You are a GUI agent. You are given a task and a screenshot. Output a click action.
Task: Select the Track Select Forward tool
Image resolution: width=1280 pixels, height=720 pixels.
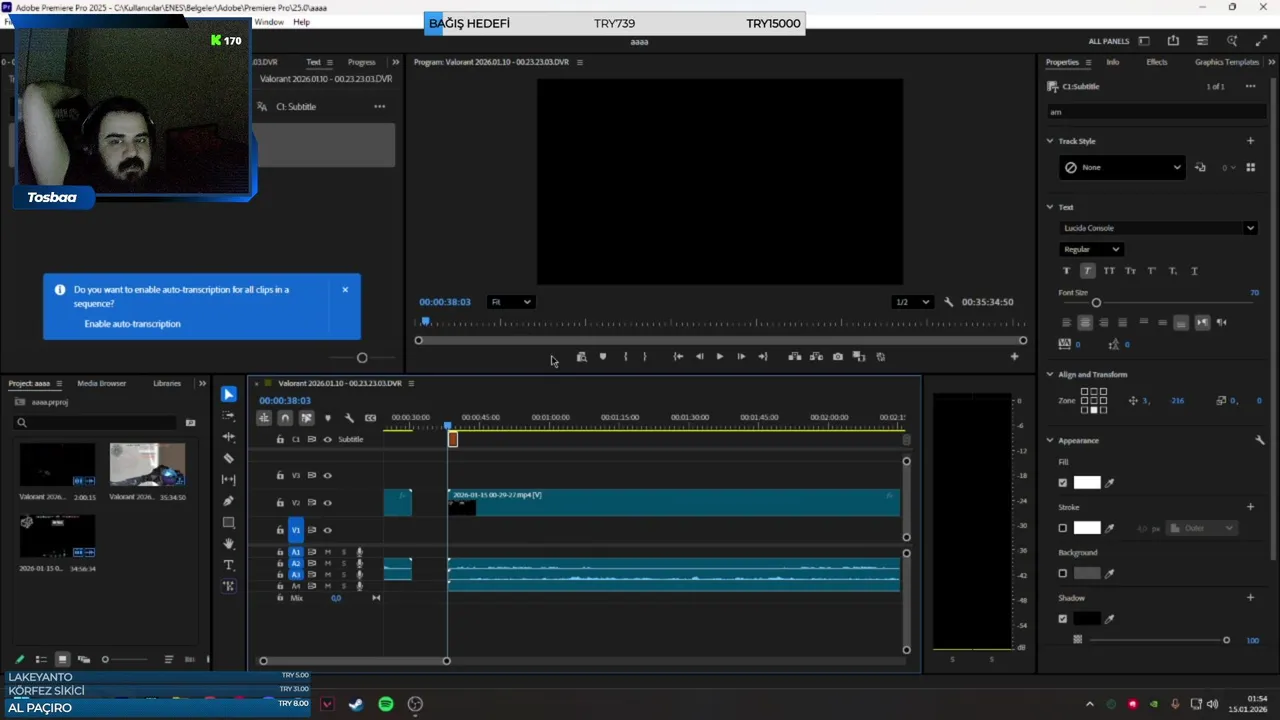click(229, 416)
